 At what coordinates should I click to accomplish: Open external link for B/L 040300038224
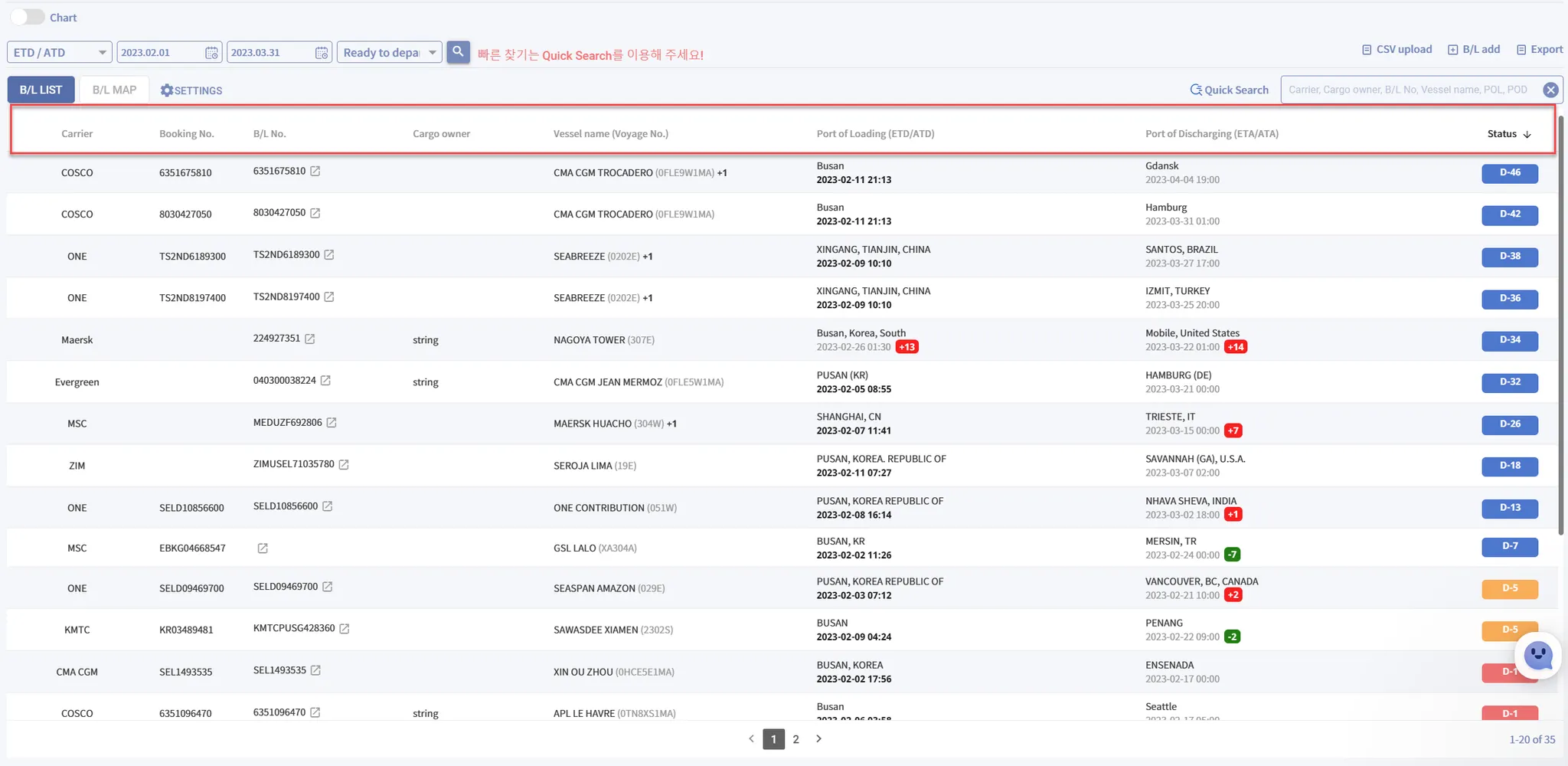325,380
